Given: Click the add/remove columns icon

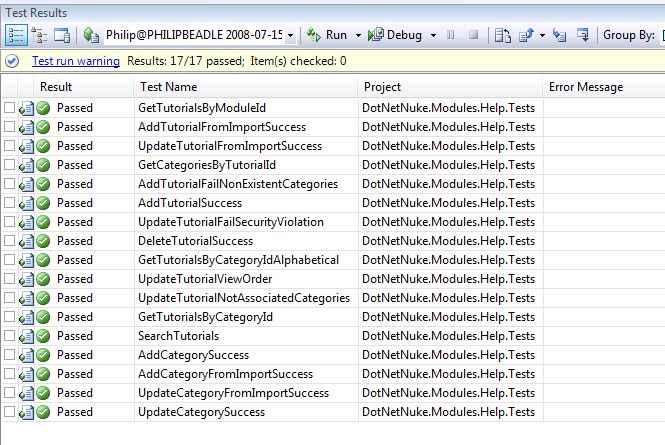Looking at the screenshot, I should 503,35.
